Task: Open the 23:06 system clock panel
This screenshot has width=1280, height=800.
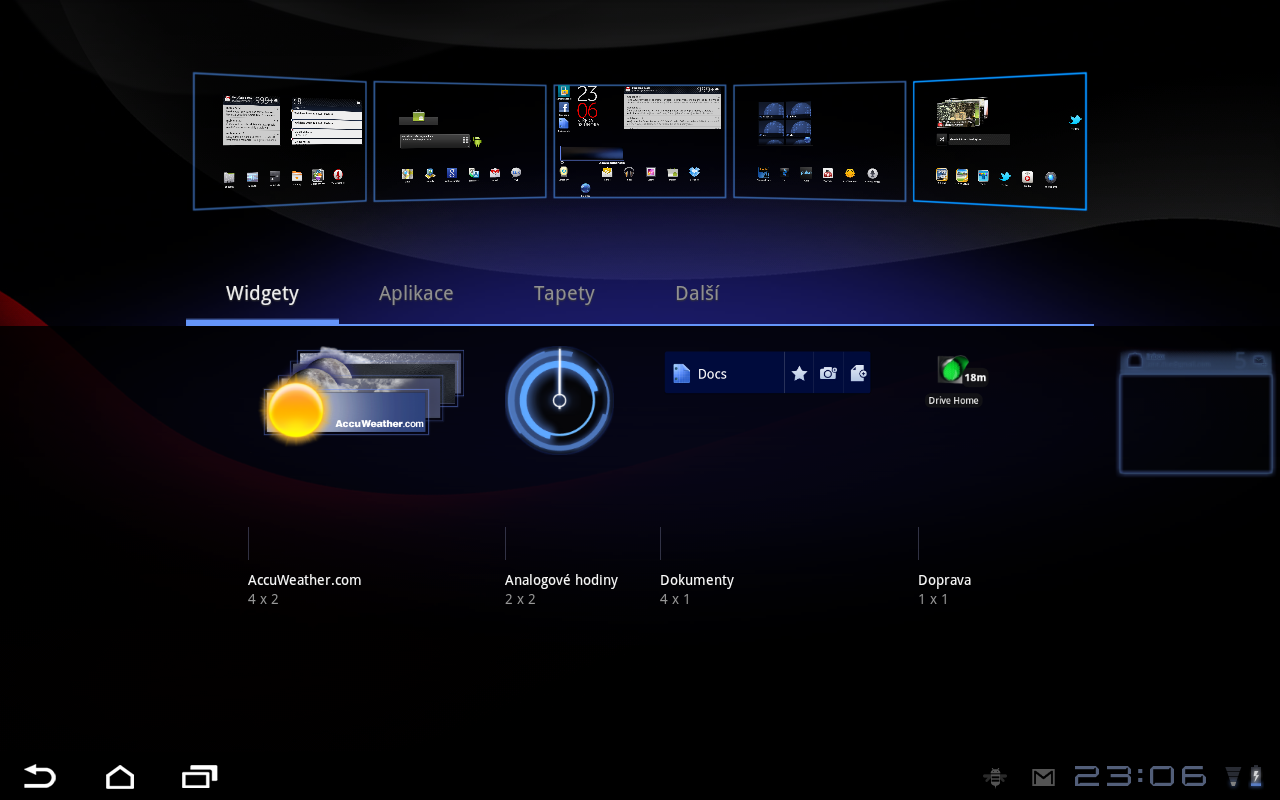Action: coord(1140,777)
